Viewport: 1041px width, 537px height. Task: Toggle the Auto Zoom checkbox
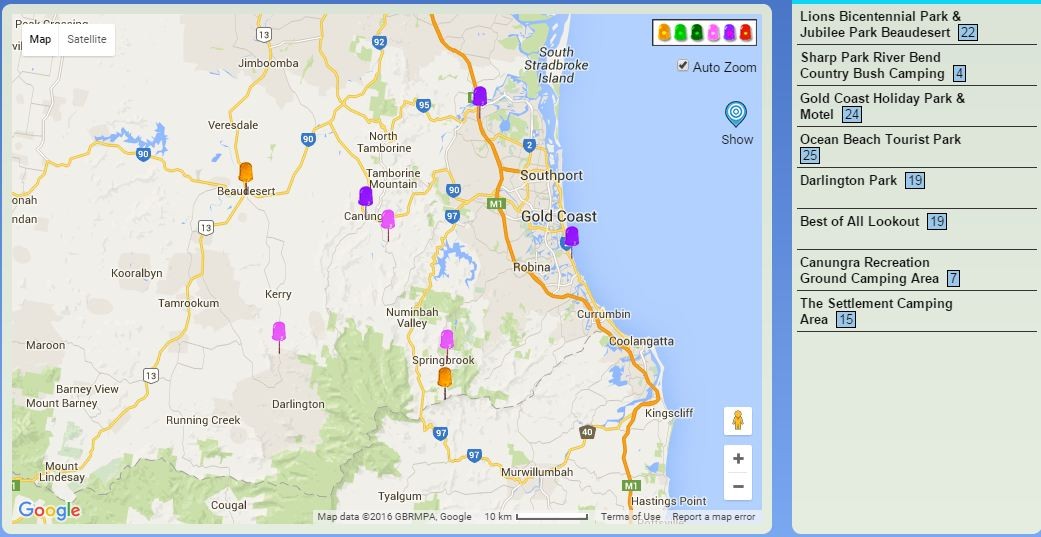pyautogui.click(x=683, y=66)
